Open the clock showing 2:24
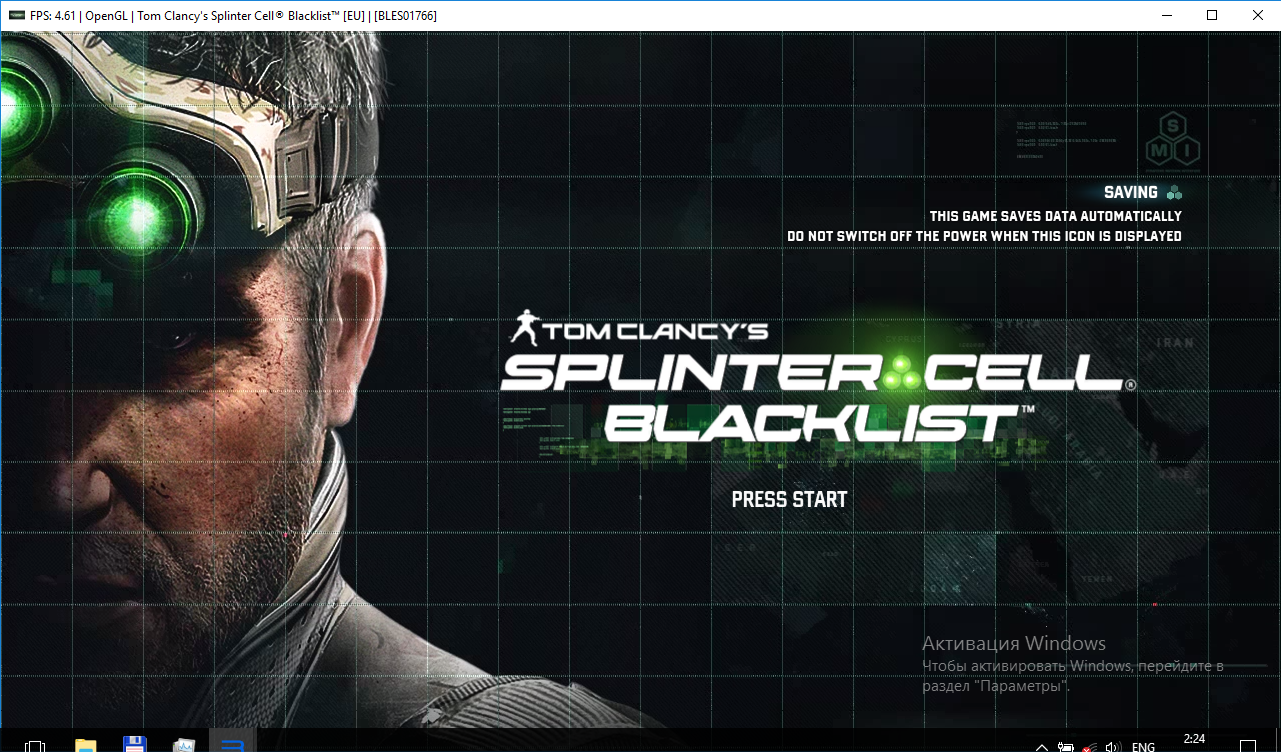Image resolution: width=1281 pixels, height=752 pixels. coord(1194,740)
